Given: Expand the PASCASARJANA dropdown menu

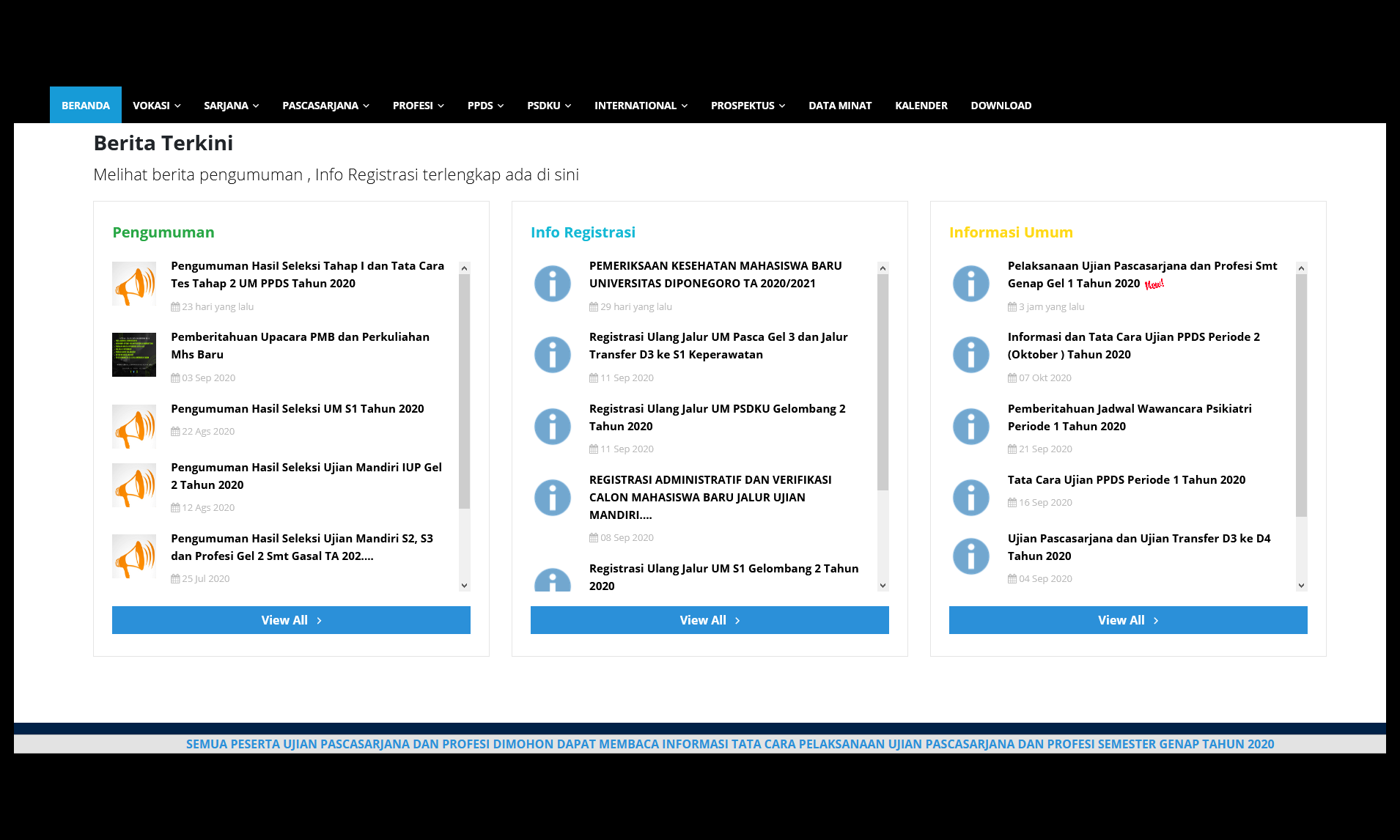Looking at the screenshot, I should [x=325, y=106].
